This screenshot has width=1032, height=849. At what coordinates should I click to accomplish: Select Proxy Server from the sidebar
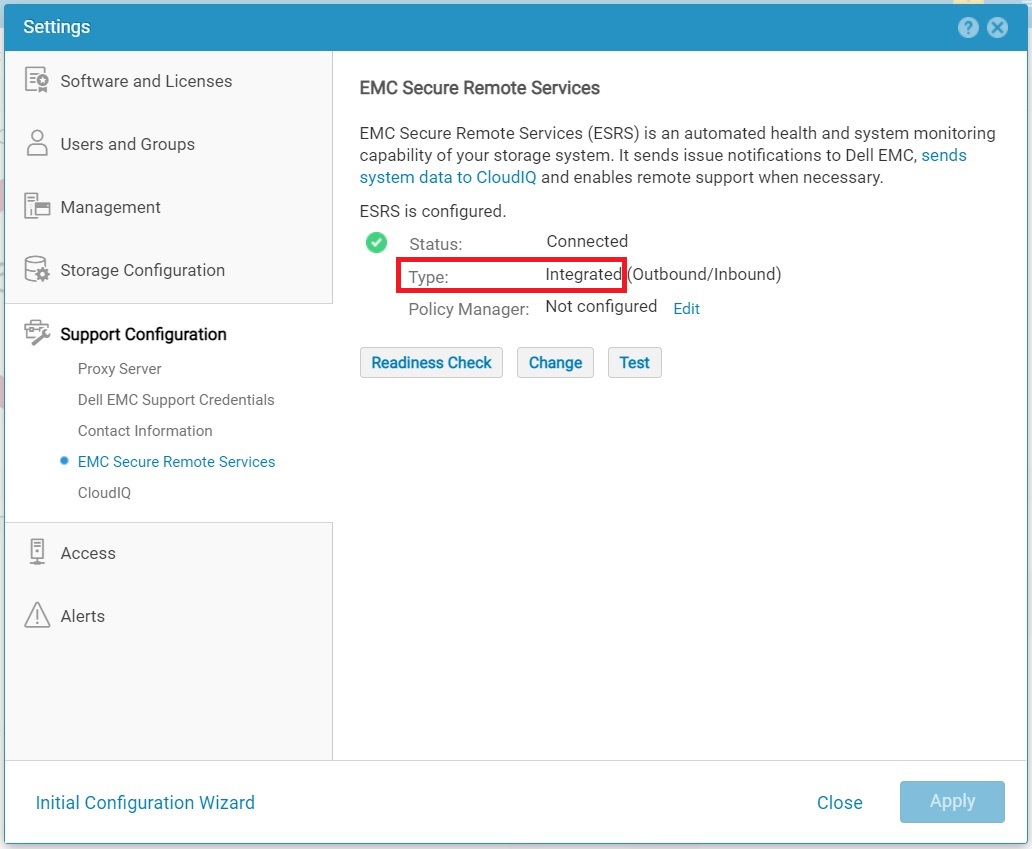(119, 369)
